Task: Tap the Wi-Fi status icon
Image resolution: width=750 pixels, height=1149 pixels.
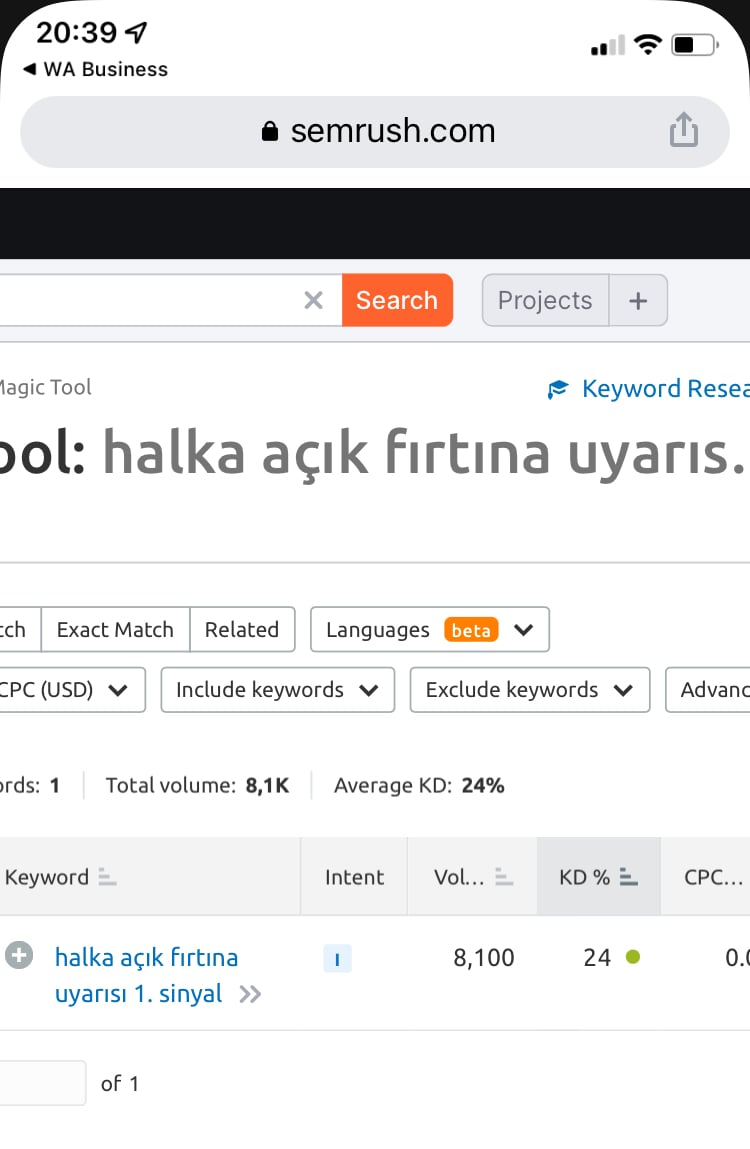Action: point(647,45)
